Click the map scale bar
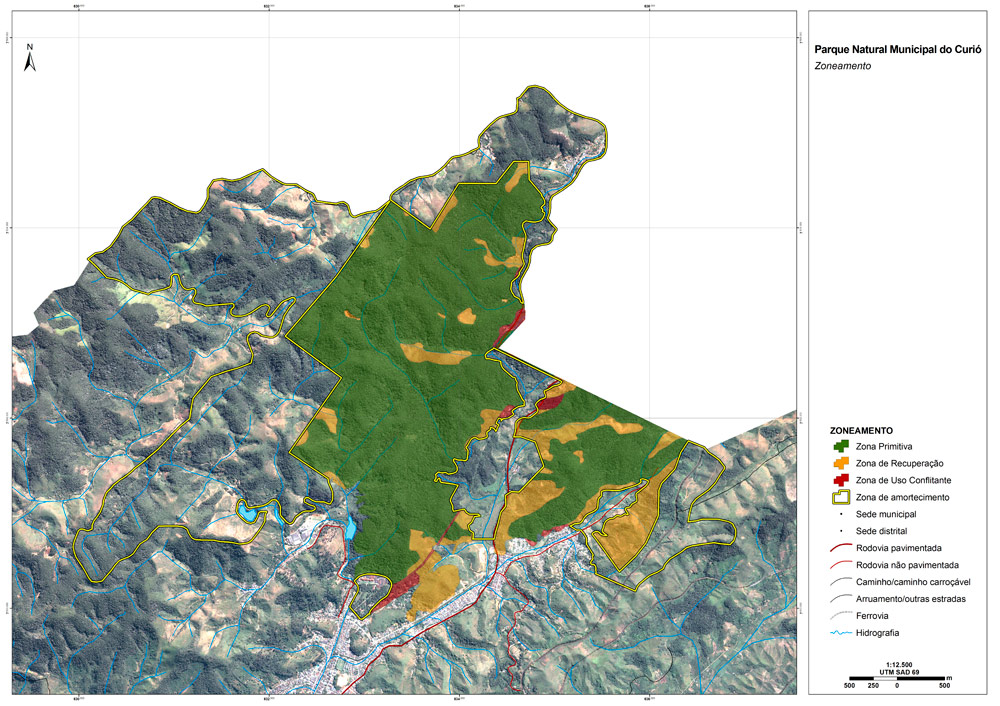Image resolution: width=1000 pixels, height=706 pixels. coord(896,679)
